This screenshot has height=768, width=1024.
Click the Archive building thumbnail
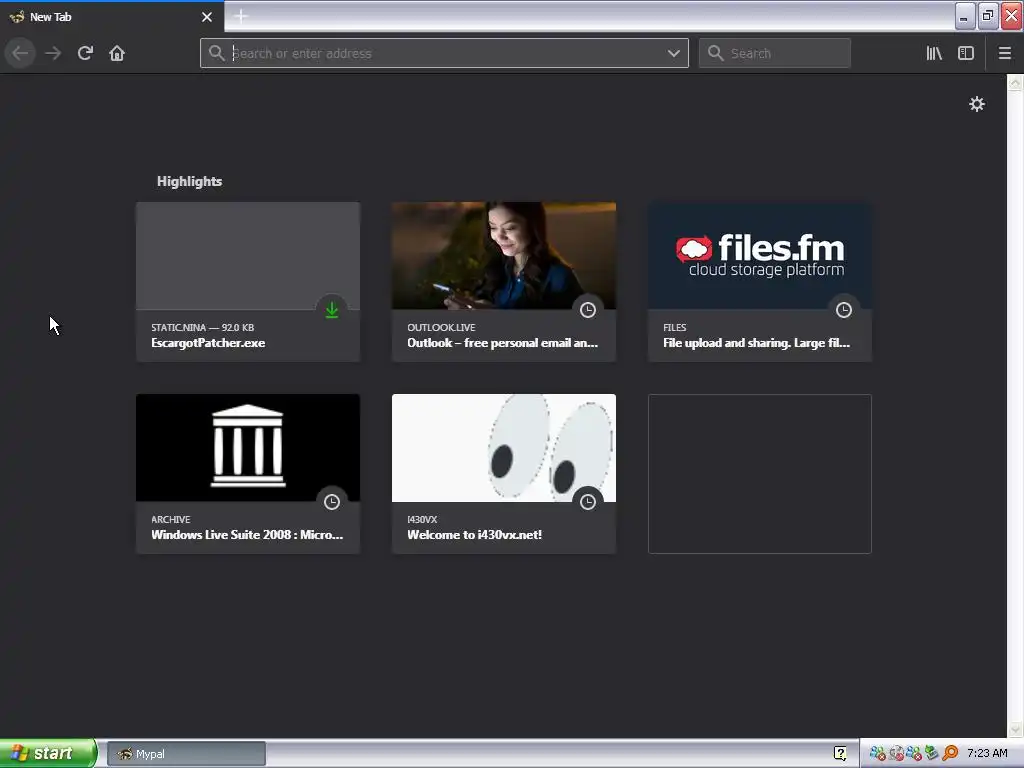(248, 447)
